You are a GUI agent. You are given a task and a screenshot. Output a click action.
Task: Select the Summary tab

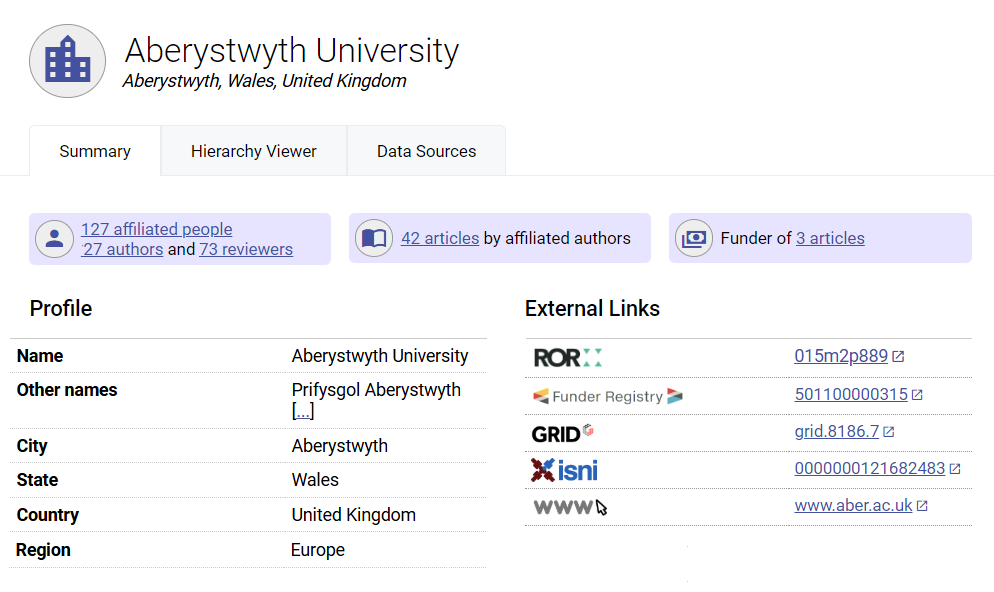tap(95, 151)
